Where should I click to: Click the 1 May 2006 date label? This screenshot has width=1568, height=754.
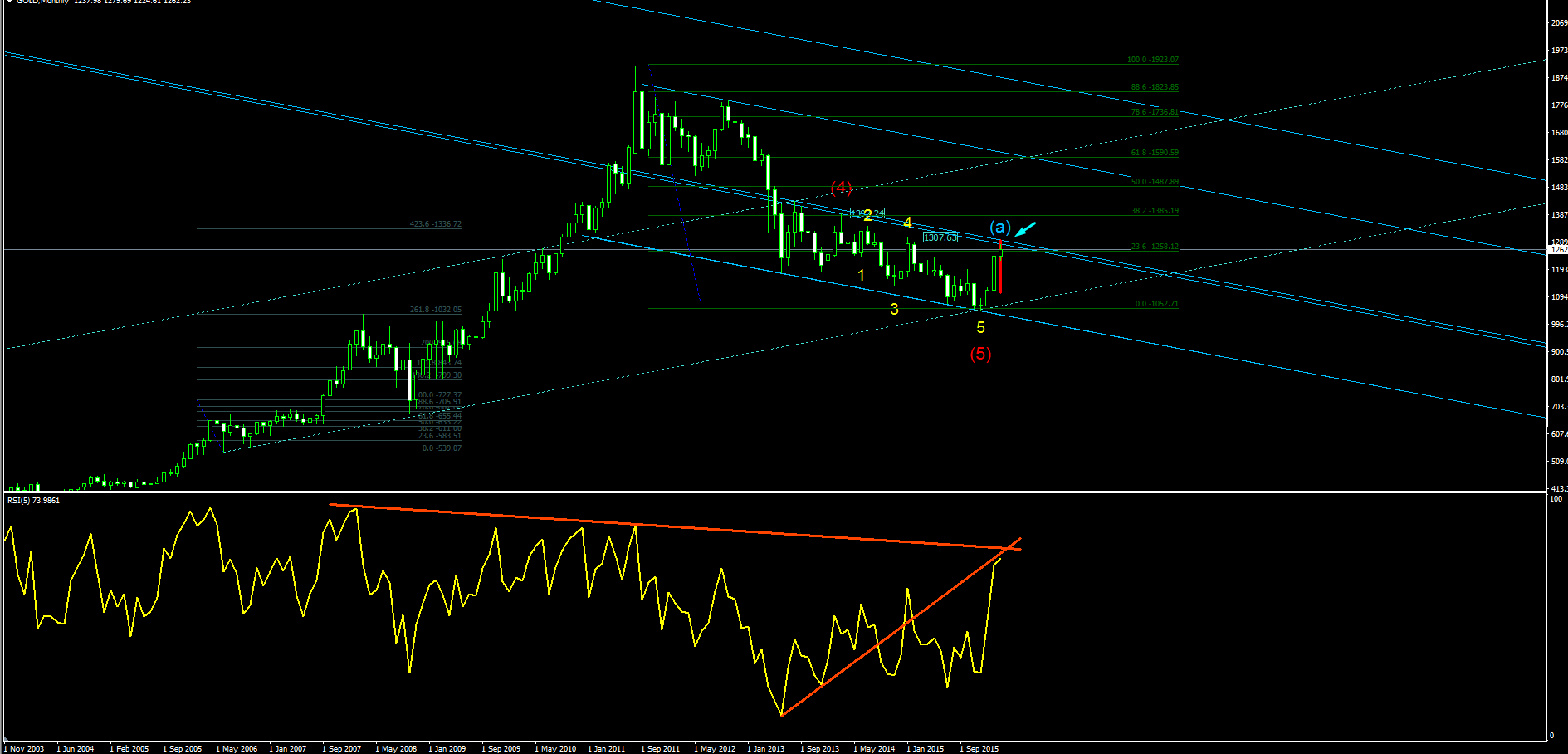pyautogui.click(x=237, y=749)
